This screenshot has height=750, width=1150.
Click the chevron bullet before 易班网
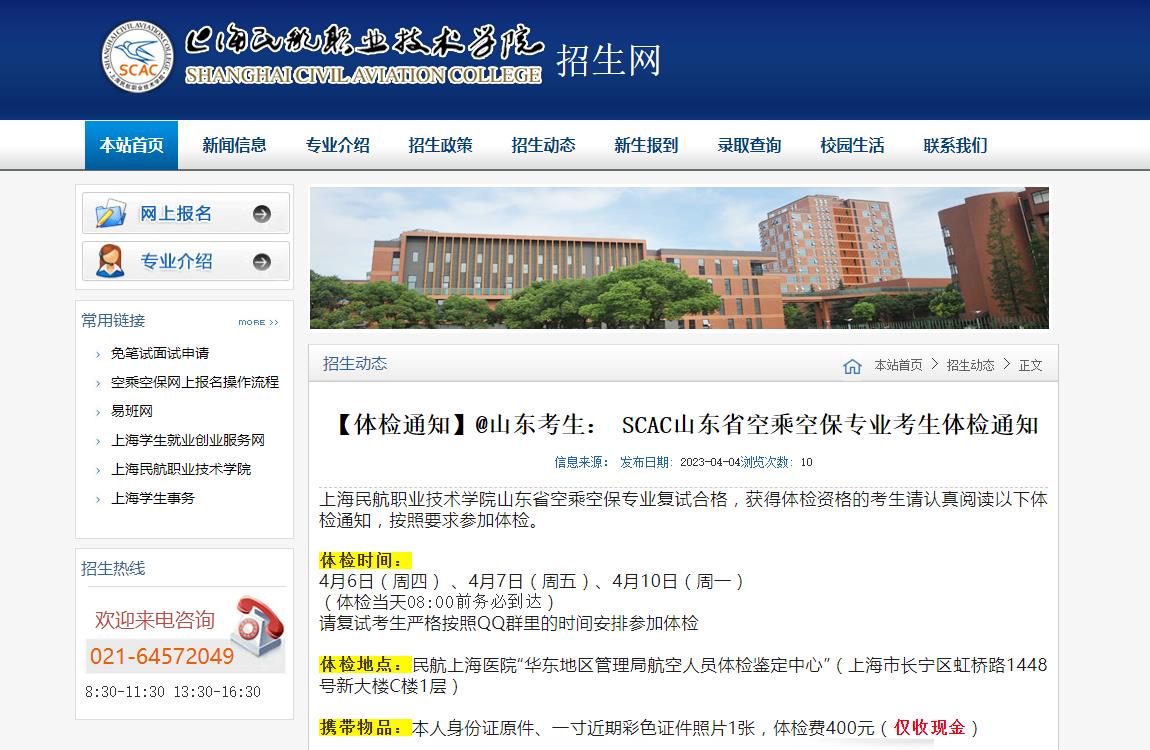[x=98, y=413]
